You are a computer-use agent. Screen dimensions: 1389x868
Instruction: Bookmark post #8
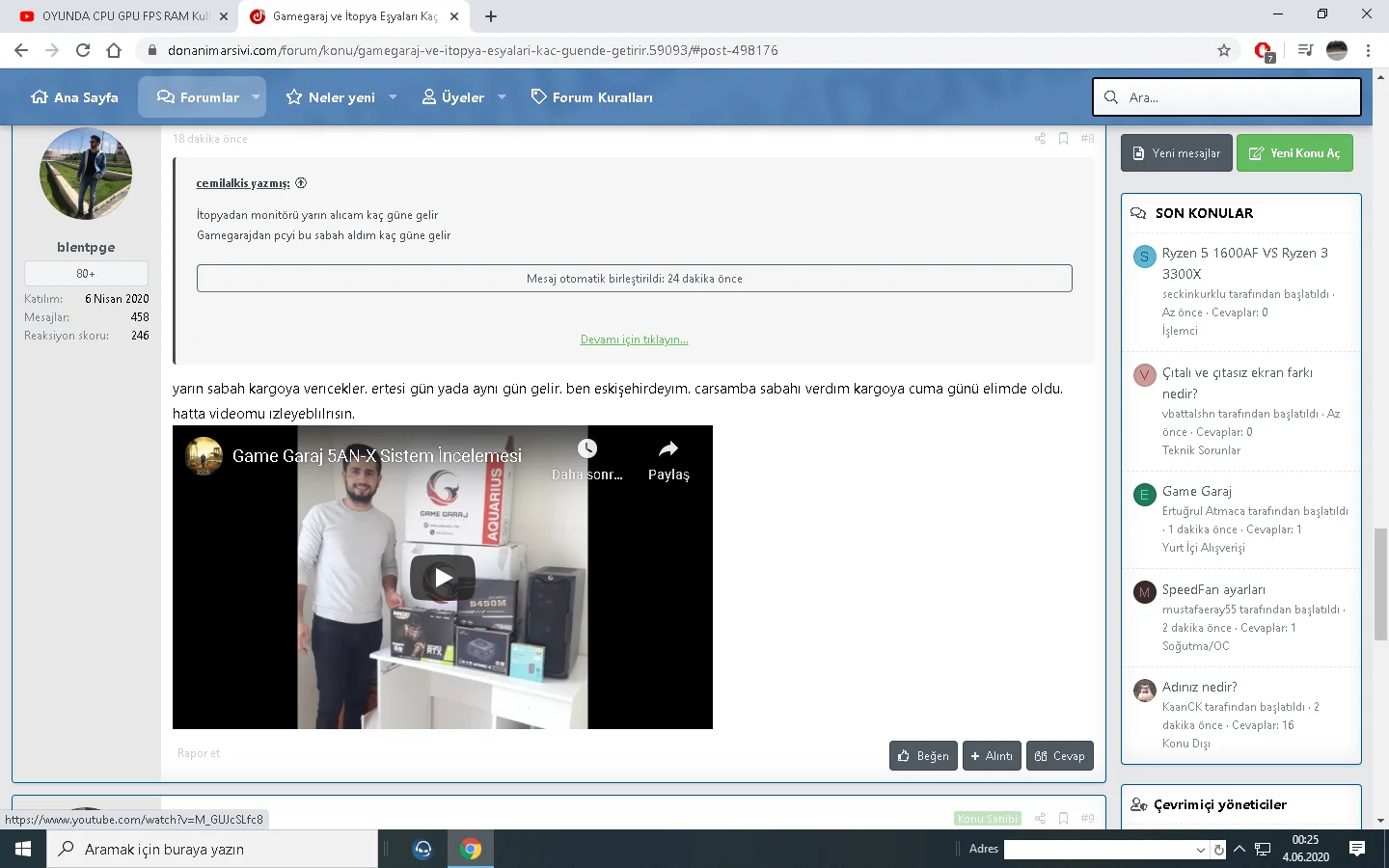coord(1063,139)
